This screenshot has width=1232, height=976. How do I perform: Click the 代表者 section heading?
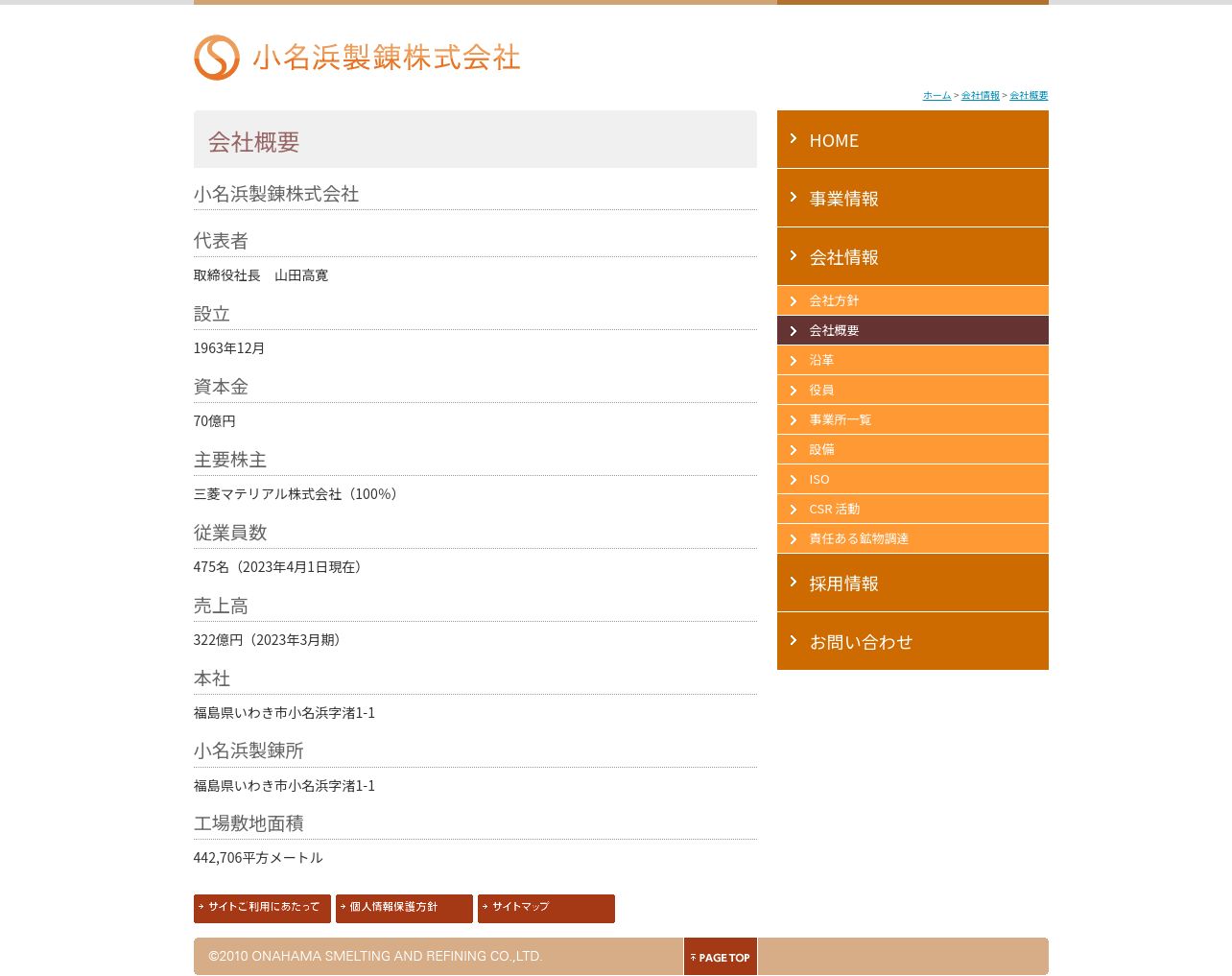click(221, 241)
